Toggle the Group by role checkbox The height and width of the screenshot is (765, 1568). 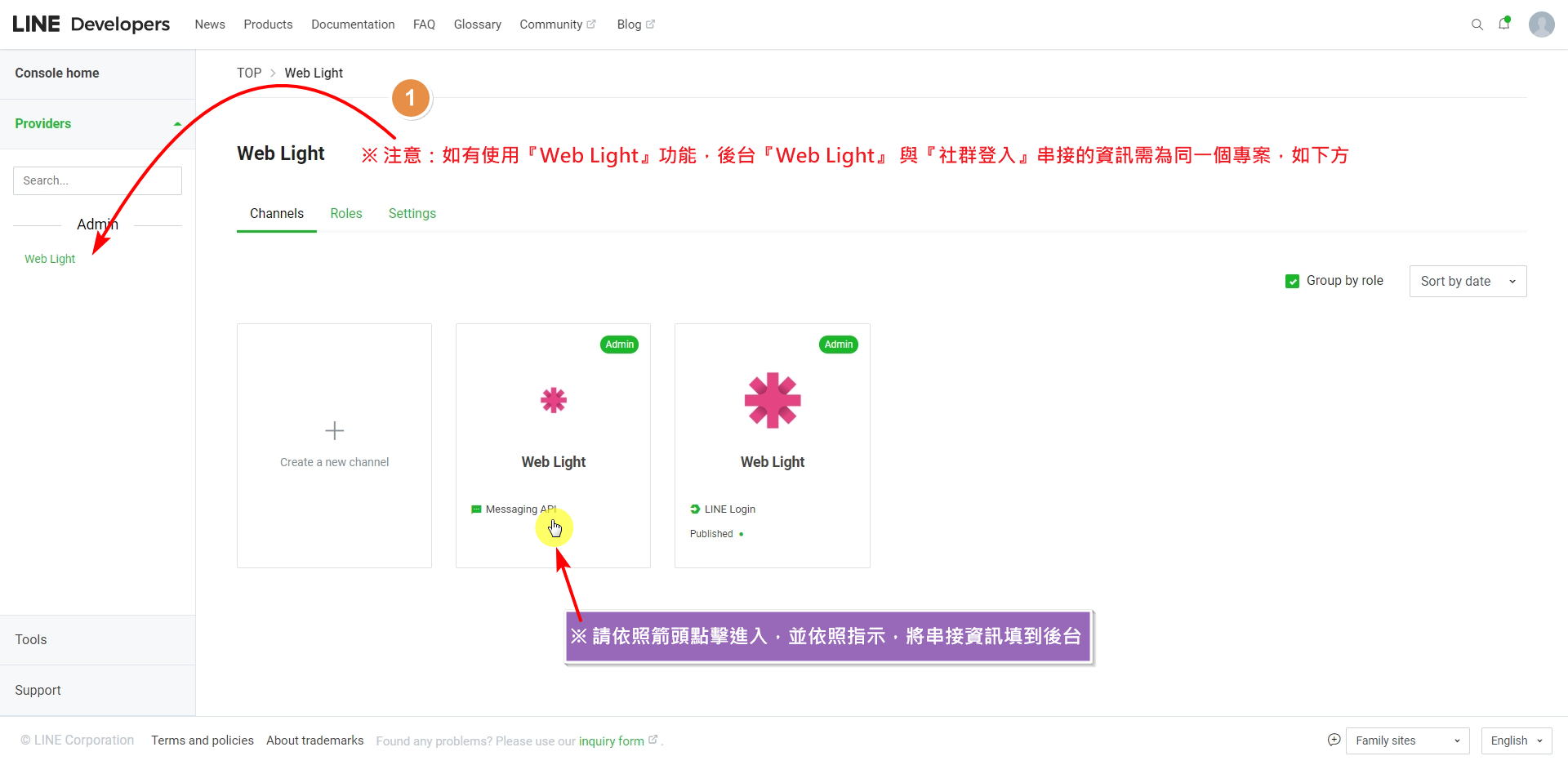[x=1292, y=281]
